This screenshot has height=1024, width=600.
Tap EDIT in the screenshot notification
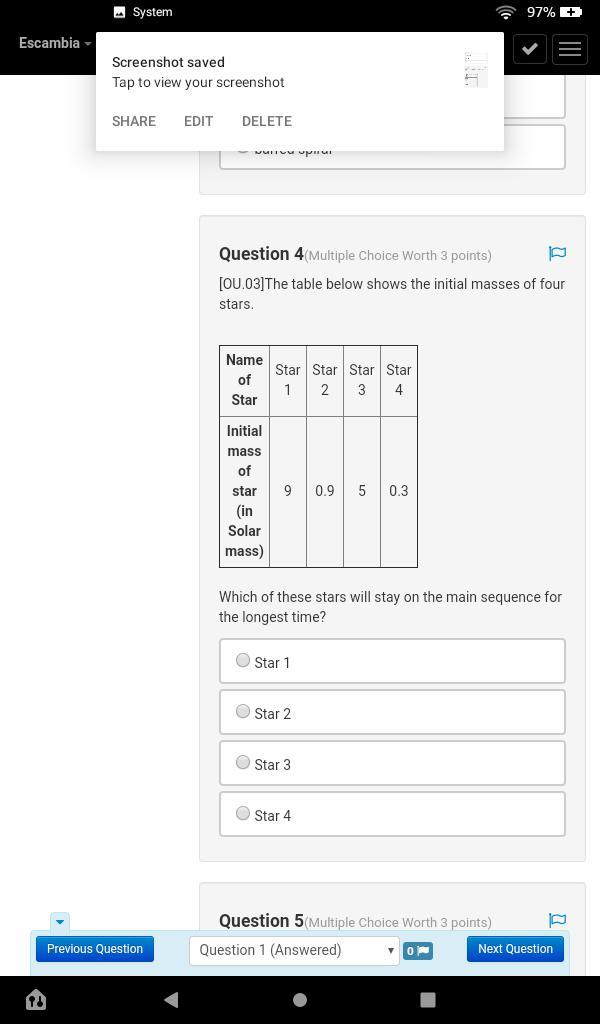tap(198, 121)
